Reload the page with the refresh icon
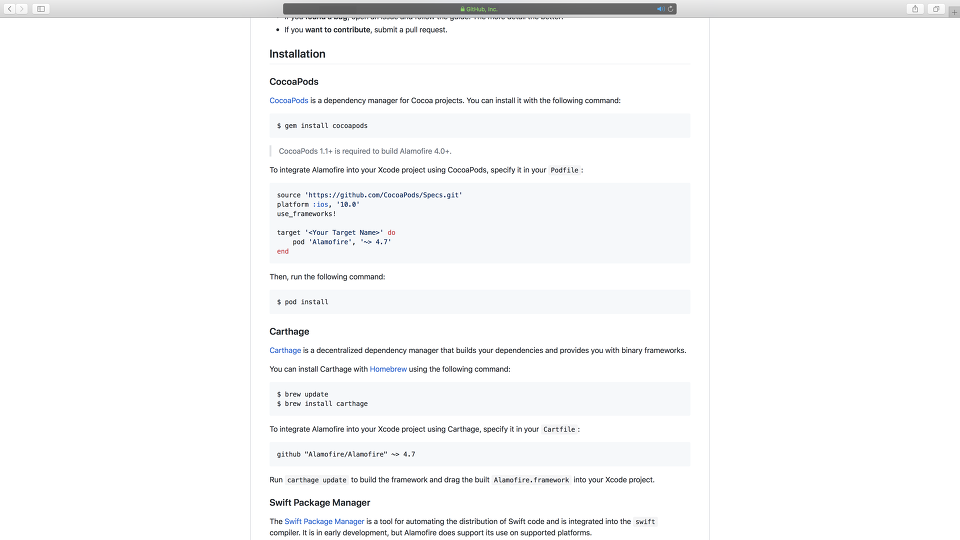The image size is (960, 540). 670,9
